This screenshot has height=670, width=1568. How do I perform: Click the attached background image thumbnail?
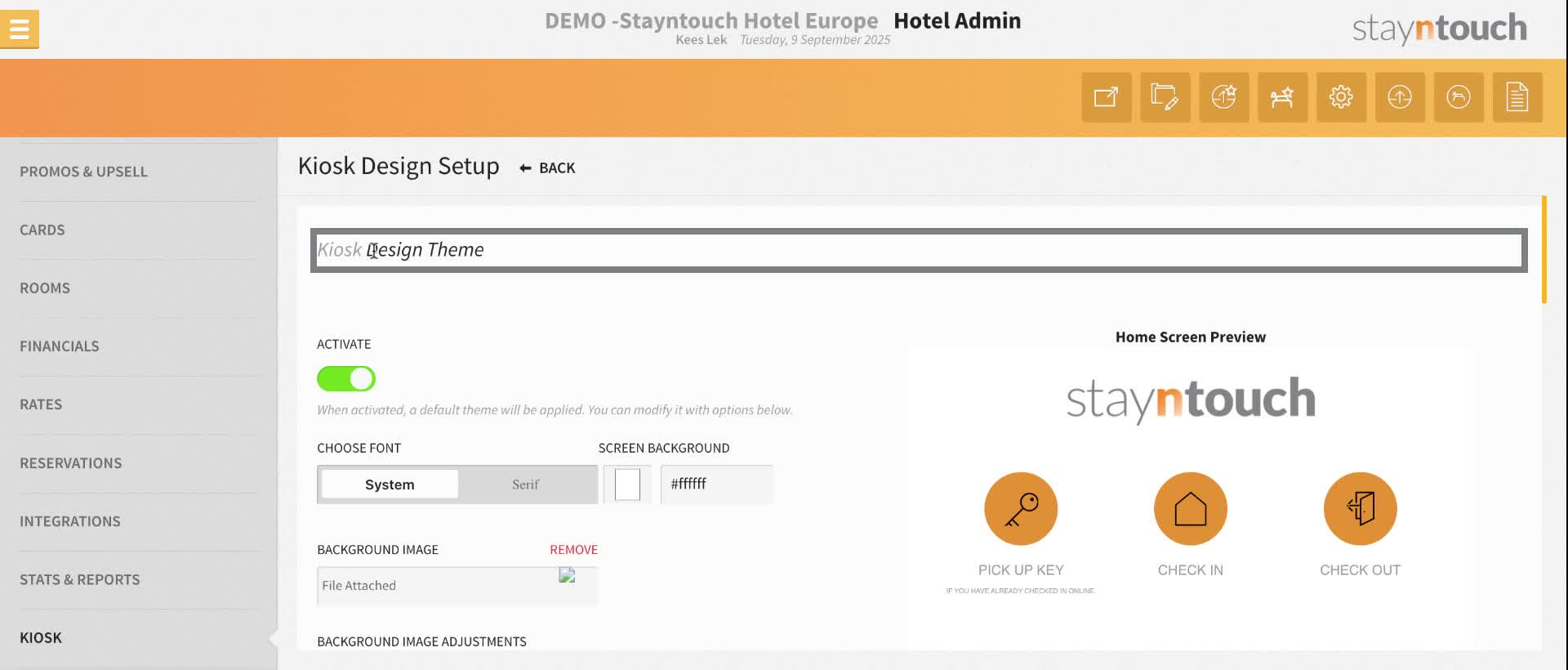pyautogui.click(x=567, y=576)
